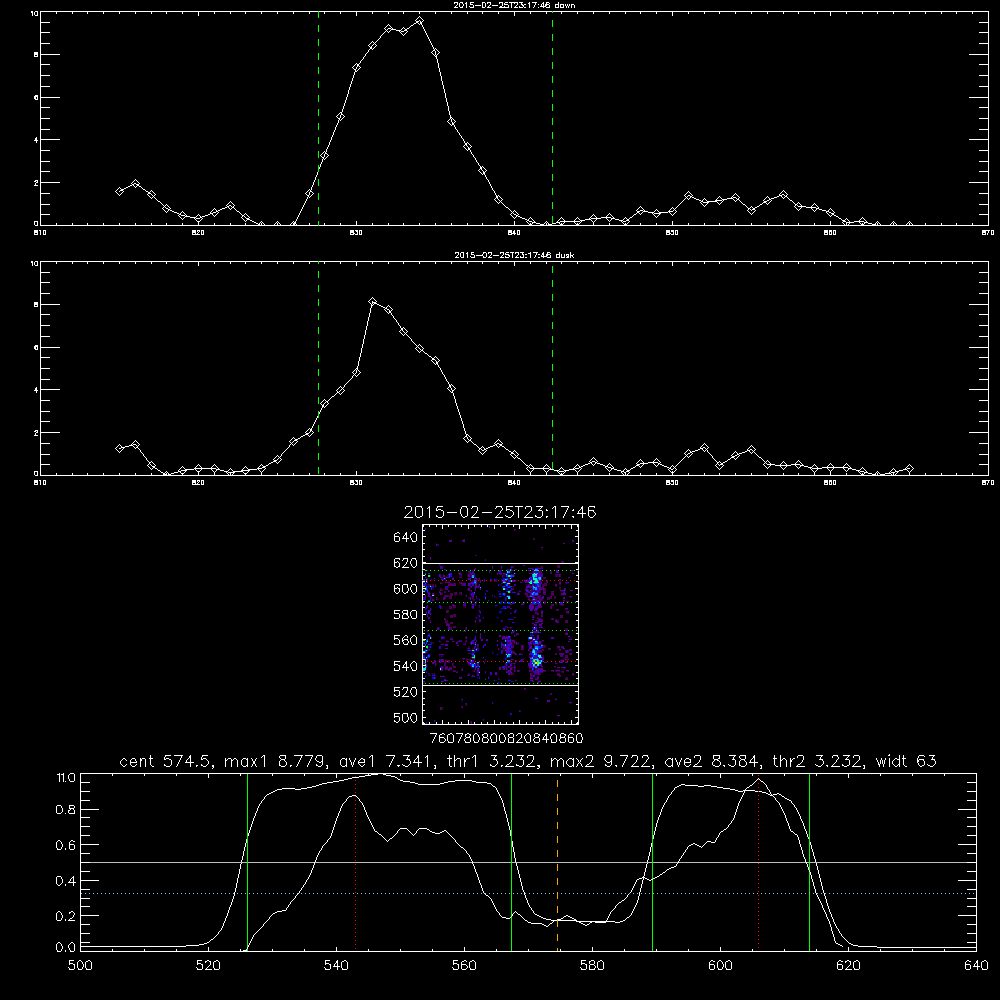Select the 'thr2 3.232' header value
The image size is (1000, 1000).
[819, 761]
